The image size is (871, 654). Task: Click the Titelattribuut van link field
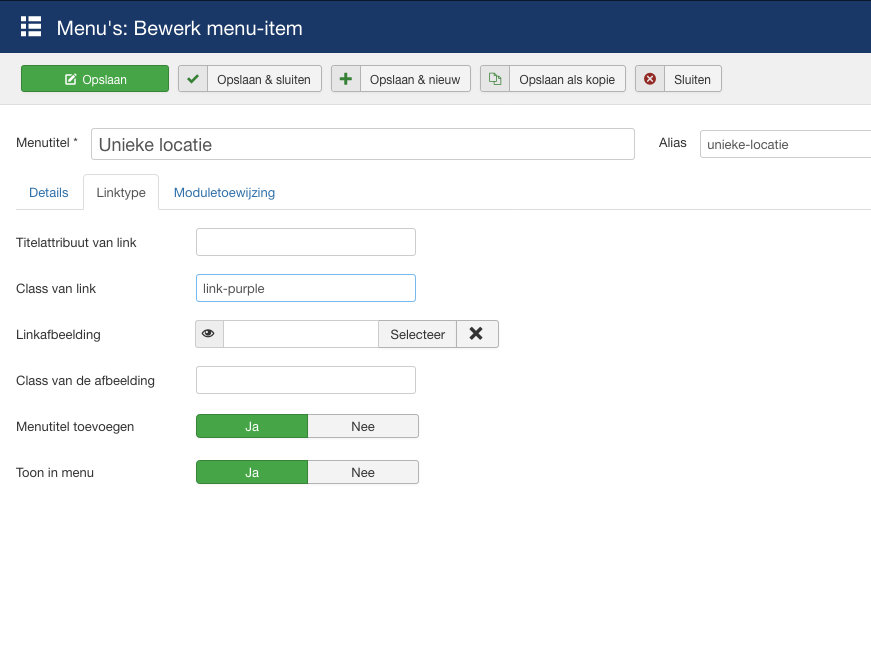point(305,242)
